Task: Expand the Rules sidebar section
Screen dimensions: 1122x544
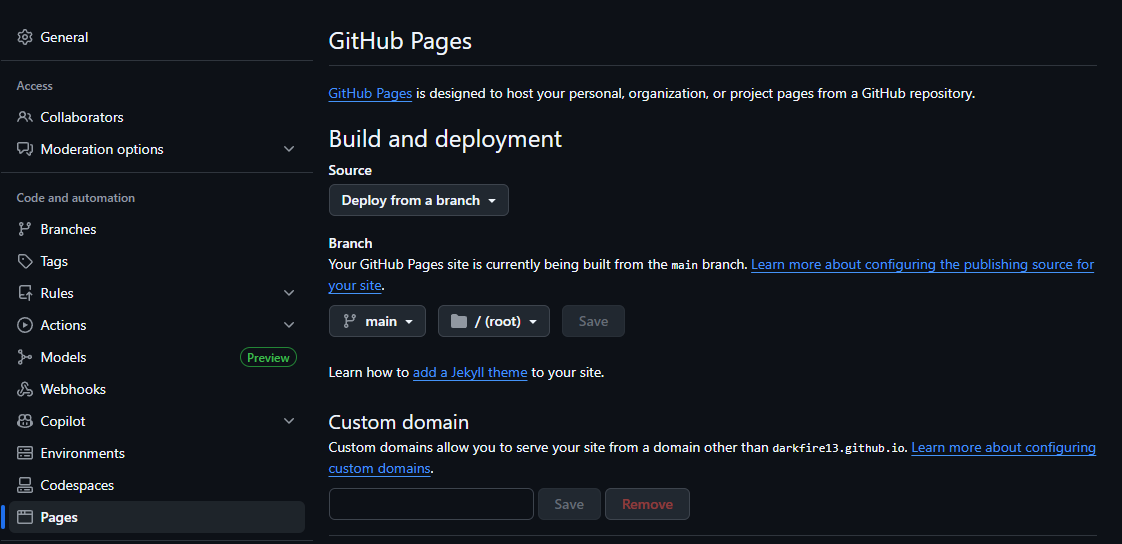Action: (x=289, y=293)
